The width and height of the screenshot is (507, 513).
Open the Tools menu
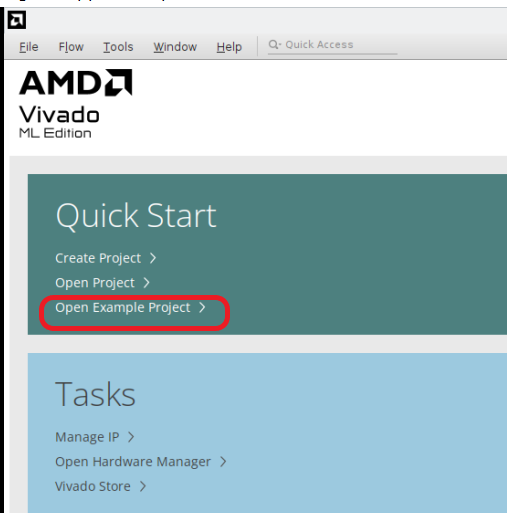point(118,47)
